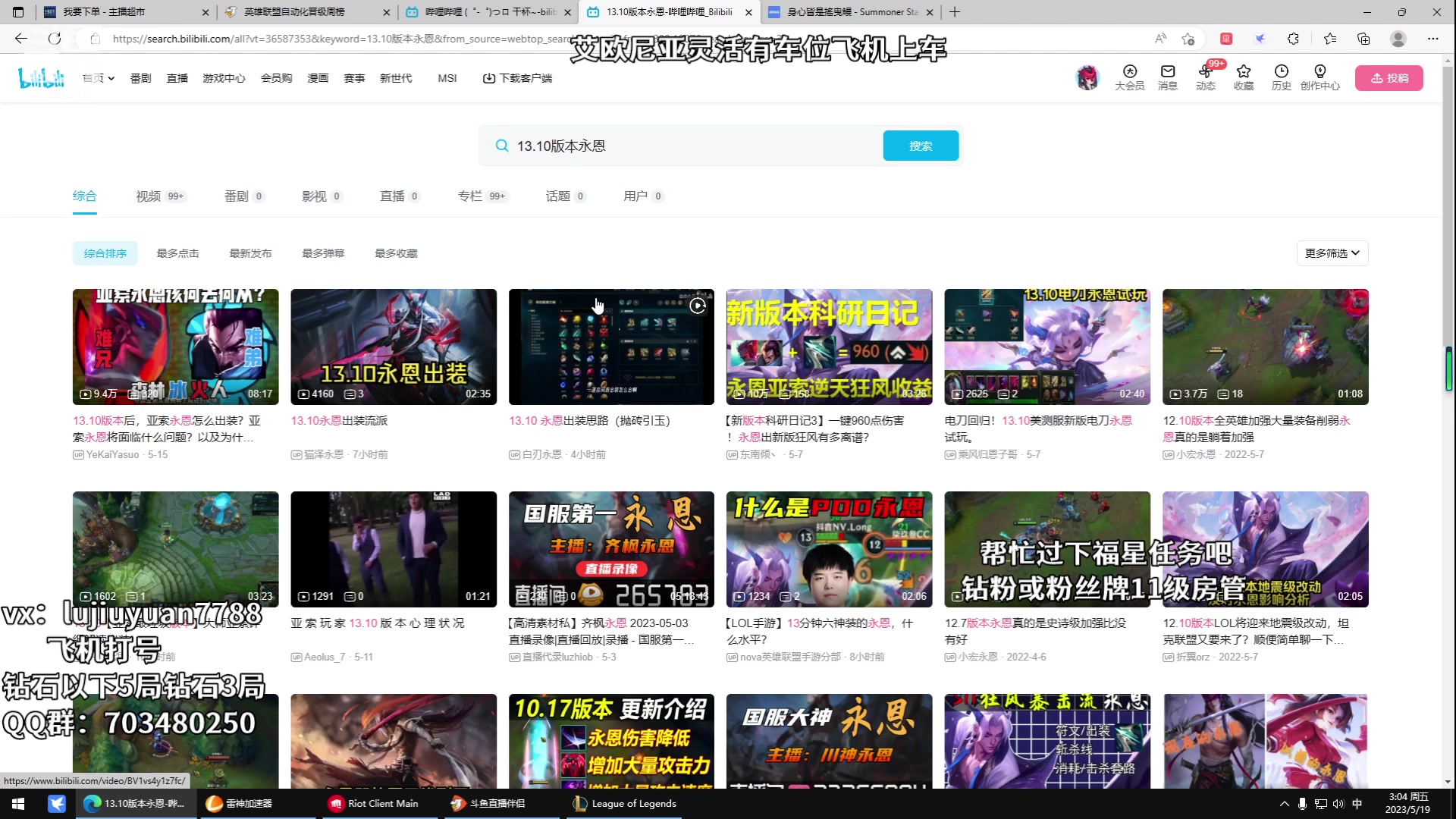
Task: Switch to 话题 results tab
Action: 566,196
